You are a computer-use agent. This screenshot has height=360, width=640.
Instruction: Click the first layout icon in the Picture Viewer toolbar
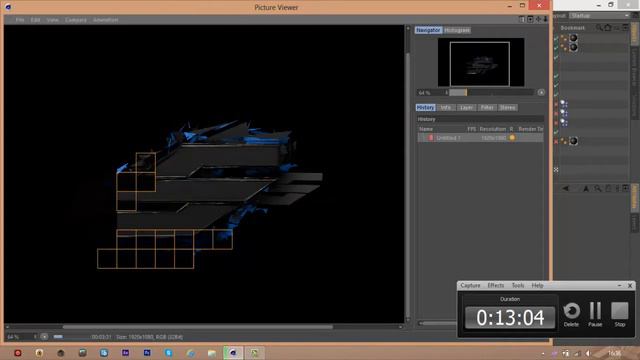(522, 19)
